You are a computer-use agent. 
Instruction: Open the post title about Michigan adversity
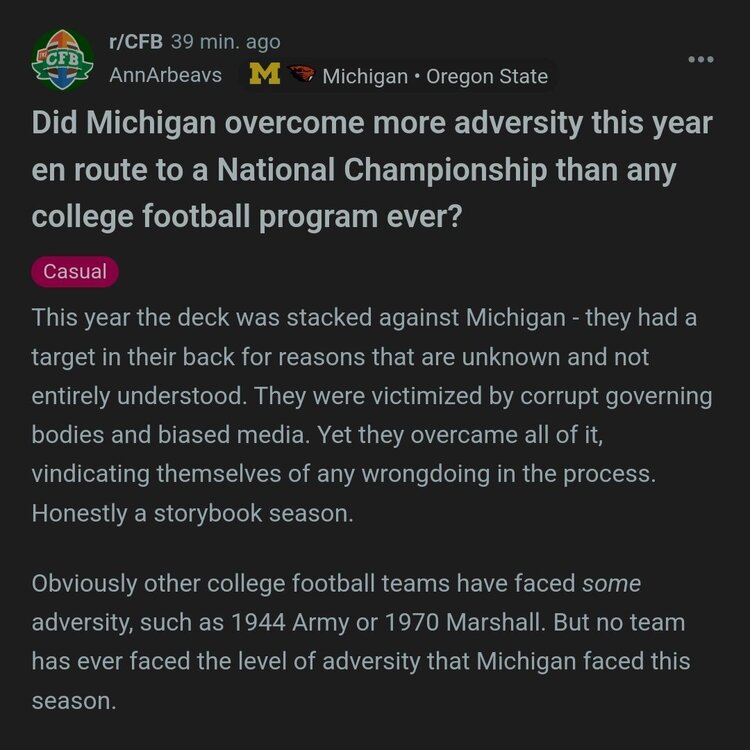[x=372, y=170]
